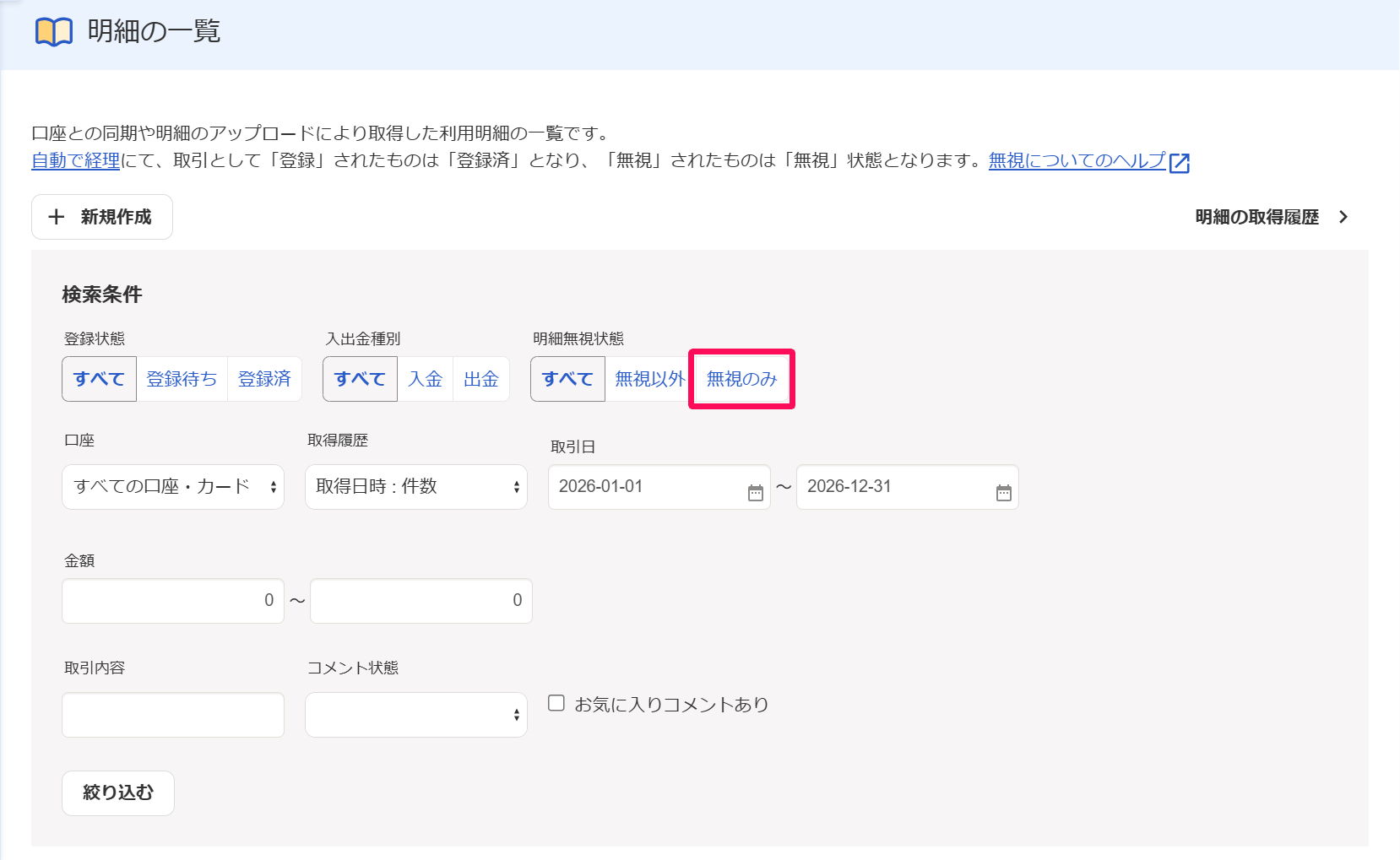Choose 無視のみ ignore status

(741, 379)
